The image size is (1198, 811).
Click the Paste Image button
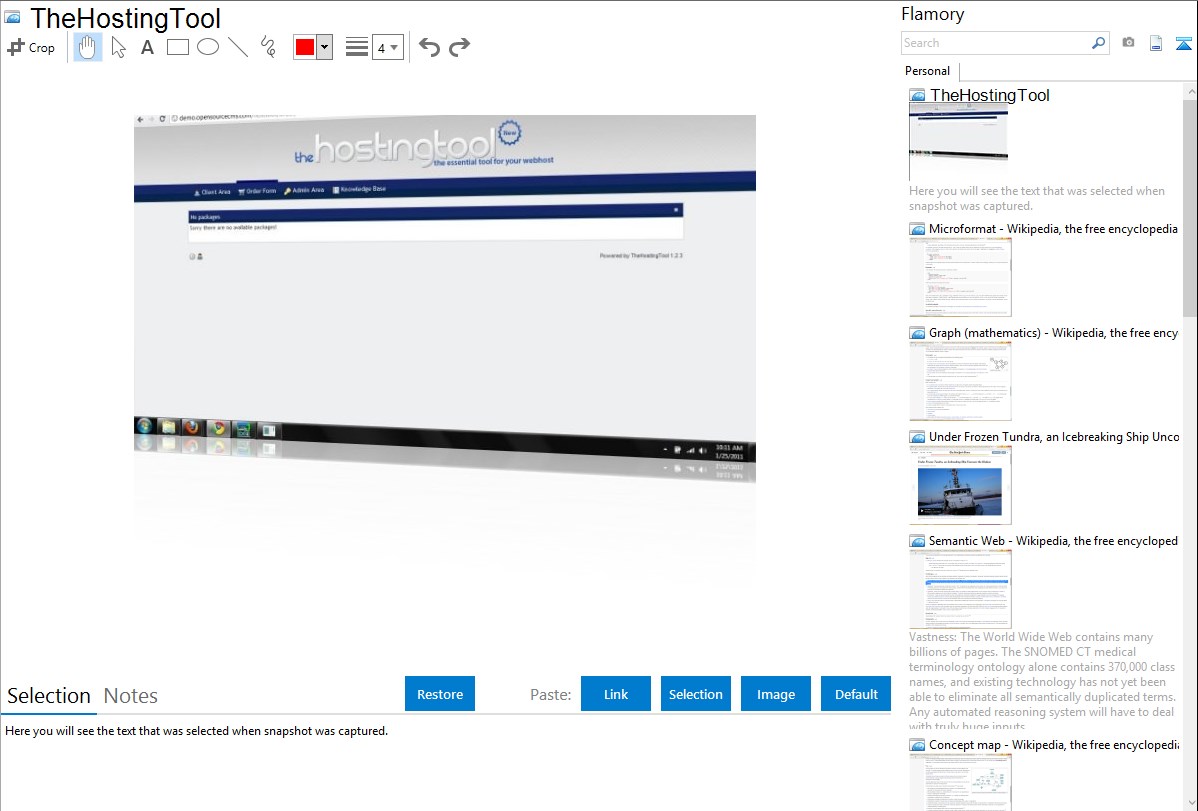pos(775,694)
